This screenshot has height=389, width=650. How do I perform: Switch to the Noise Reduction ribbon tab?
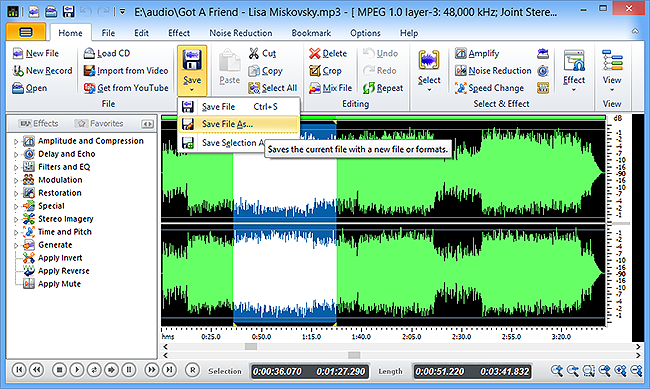click(241, 33)
